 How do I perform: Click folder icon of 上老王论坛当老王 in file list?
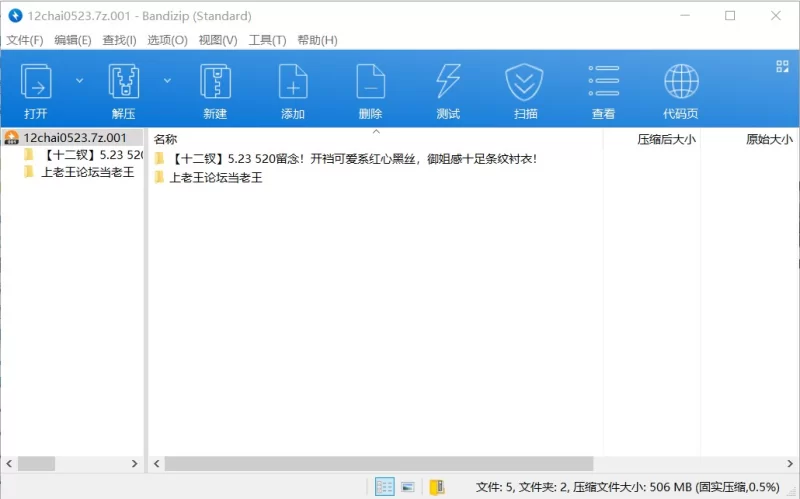(159, 177)
